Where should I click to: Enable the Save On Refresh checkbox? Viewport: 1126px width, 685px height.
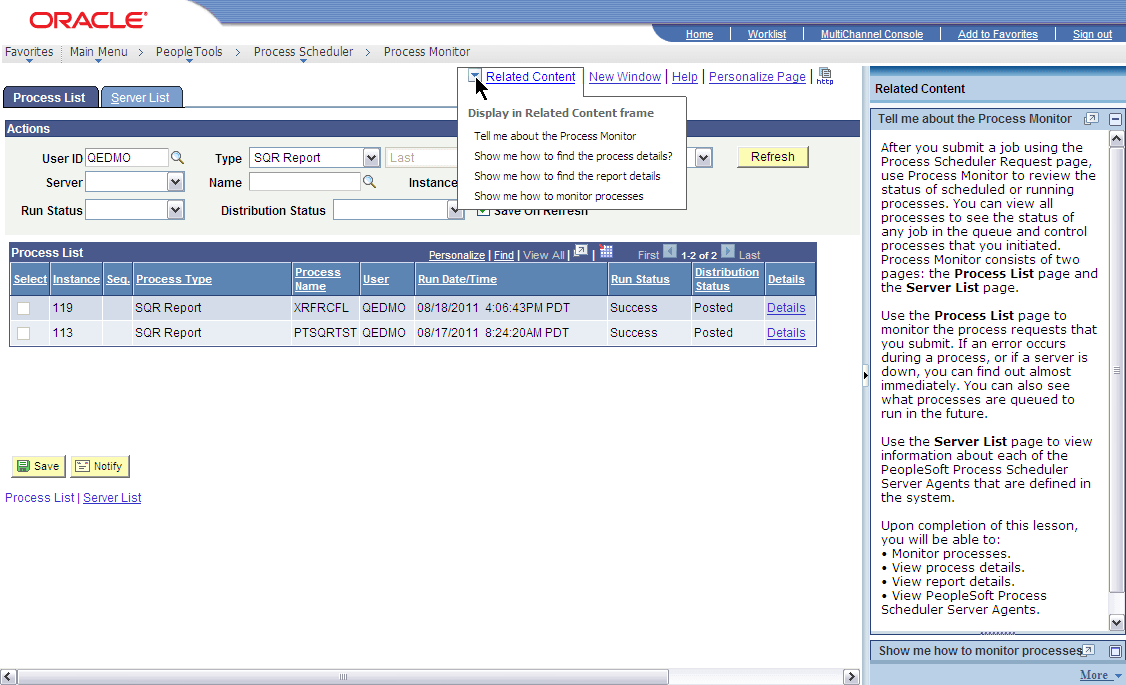pos(483,210)
